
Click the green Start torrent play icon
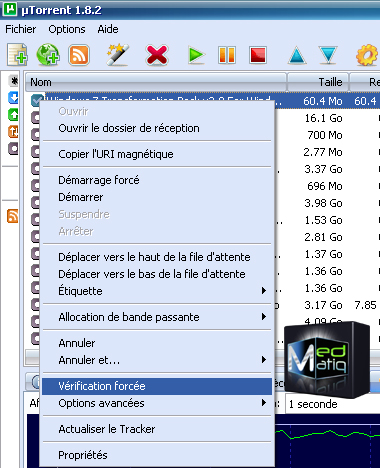196,55
